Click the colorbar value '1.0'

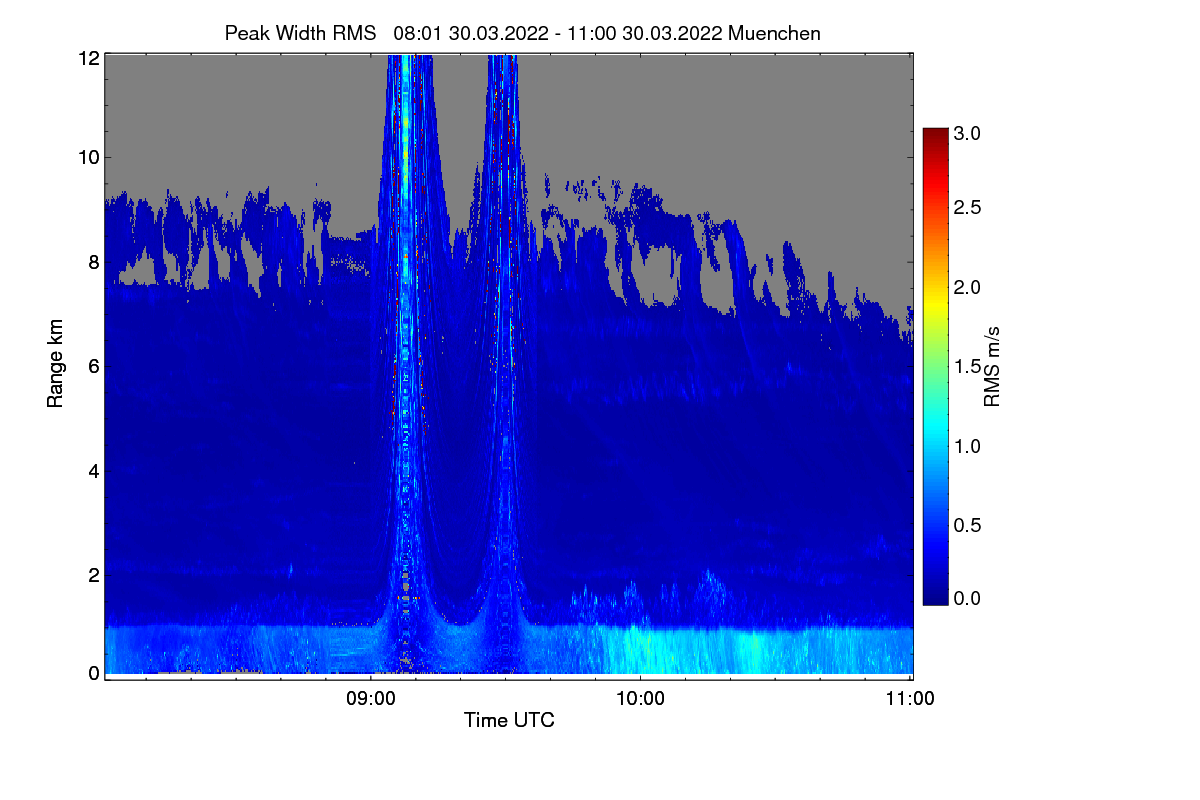(x=967, y=445)
